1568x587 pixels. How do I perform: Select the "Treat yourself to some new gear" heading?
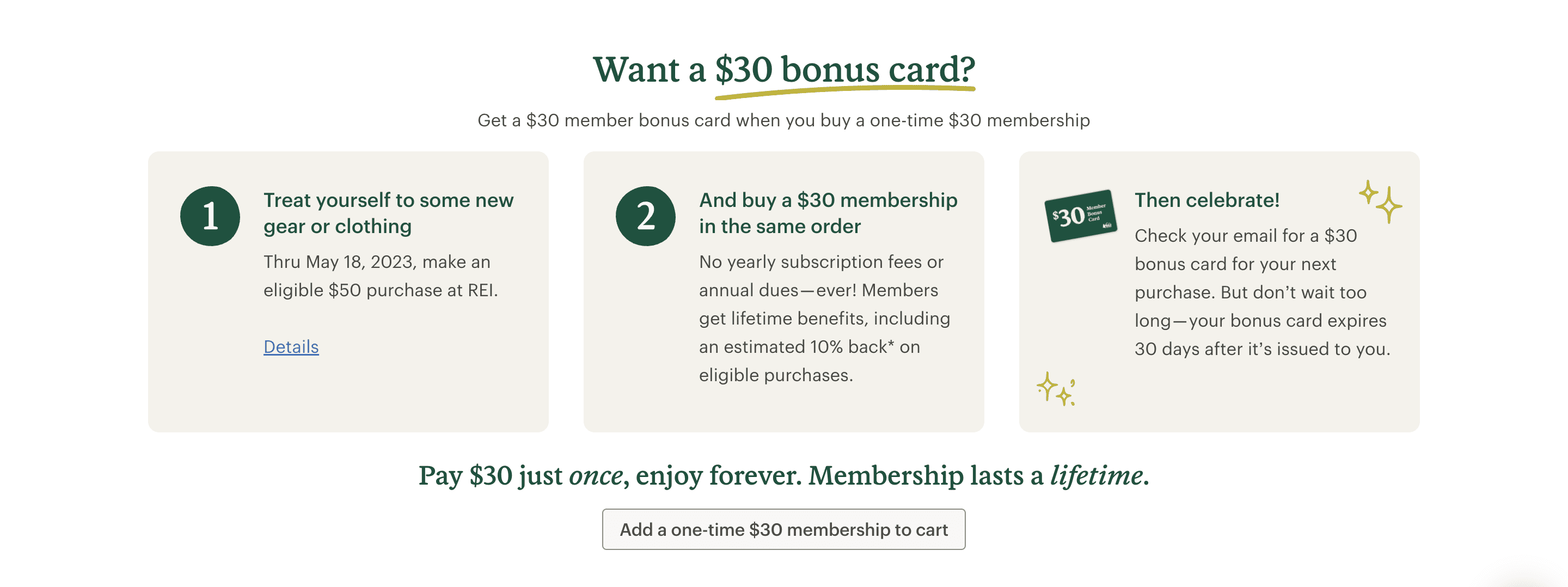(x=388, y=213)
